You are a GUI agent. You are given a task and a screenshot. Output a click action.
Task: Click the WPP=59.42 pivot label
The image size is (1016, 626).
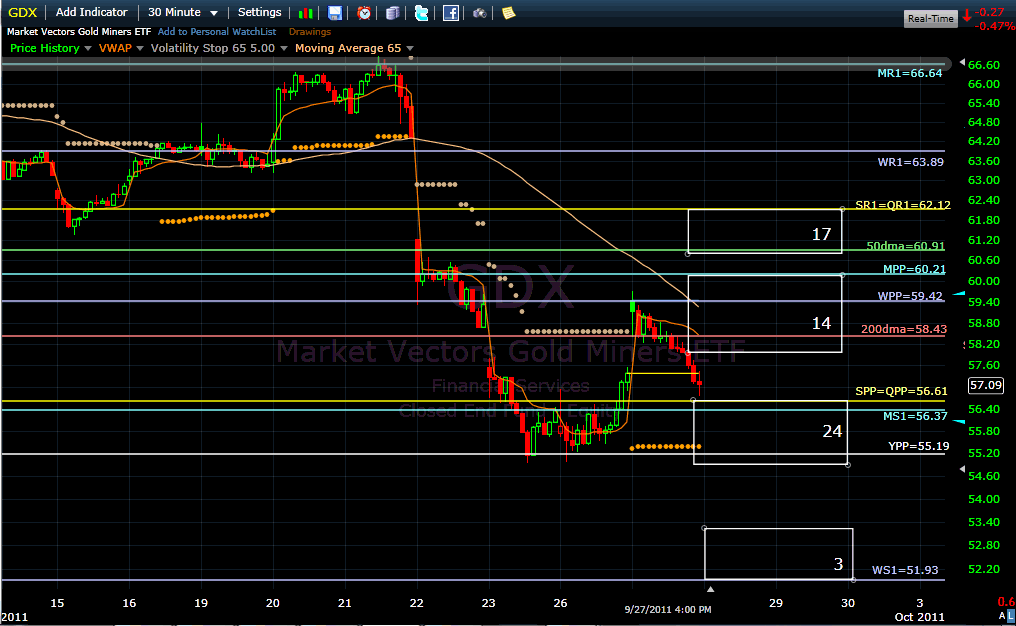click(910, 296)
